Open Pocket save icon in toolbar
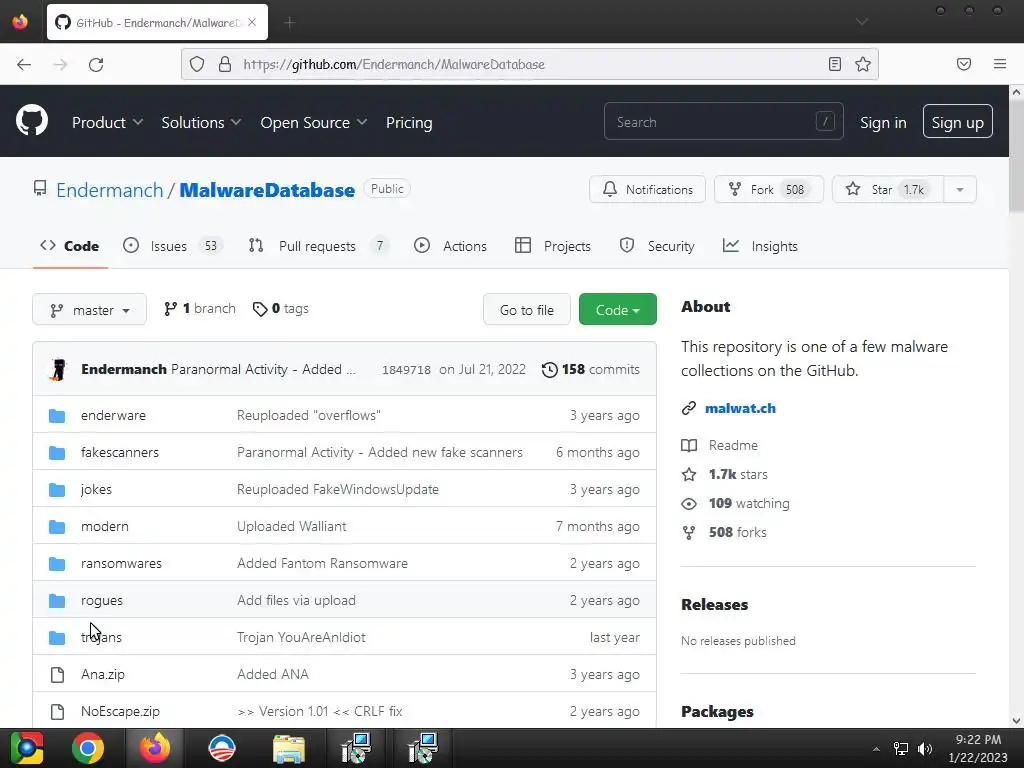Image resolution: width=1024 pixels, height=768 pixels. pos(964,64)
